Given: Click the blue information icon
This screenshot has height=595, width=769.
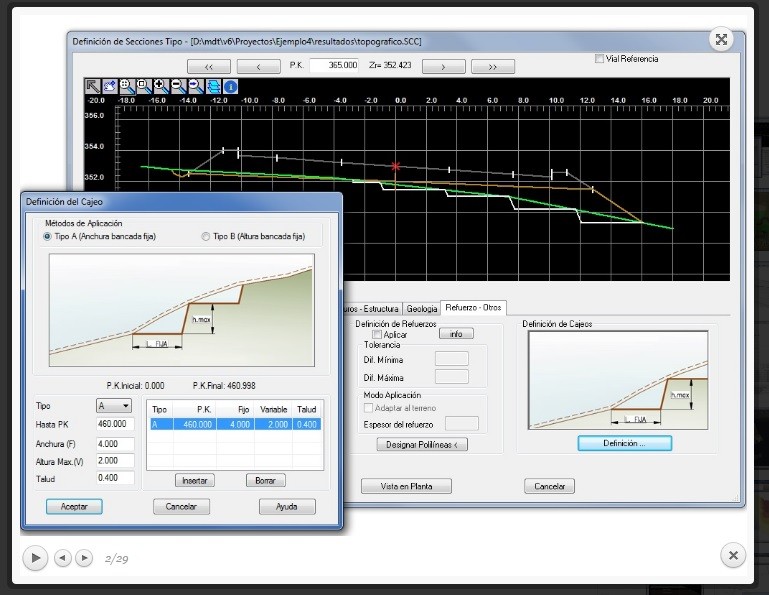Looking at the screenshot, I should tap(229, 87).
